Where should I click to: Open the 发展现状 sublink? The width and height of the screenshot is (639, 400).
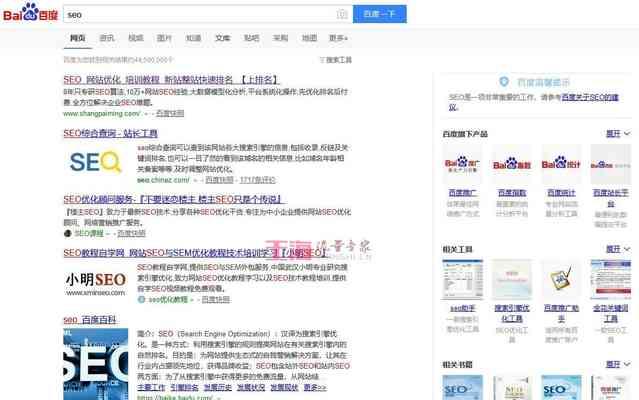284,387
